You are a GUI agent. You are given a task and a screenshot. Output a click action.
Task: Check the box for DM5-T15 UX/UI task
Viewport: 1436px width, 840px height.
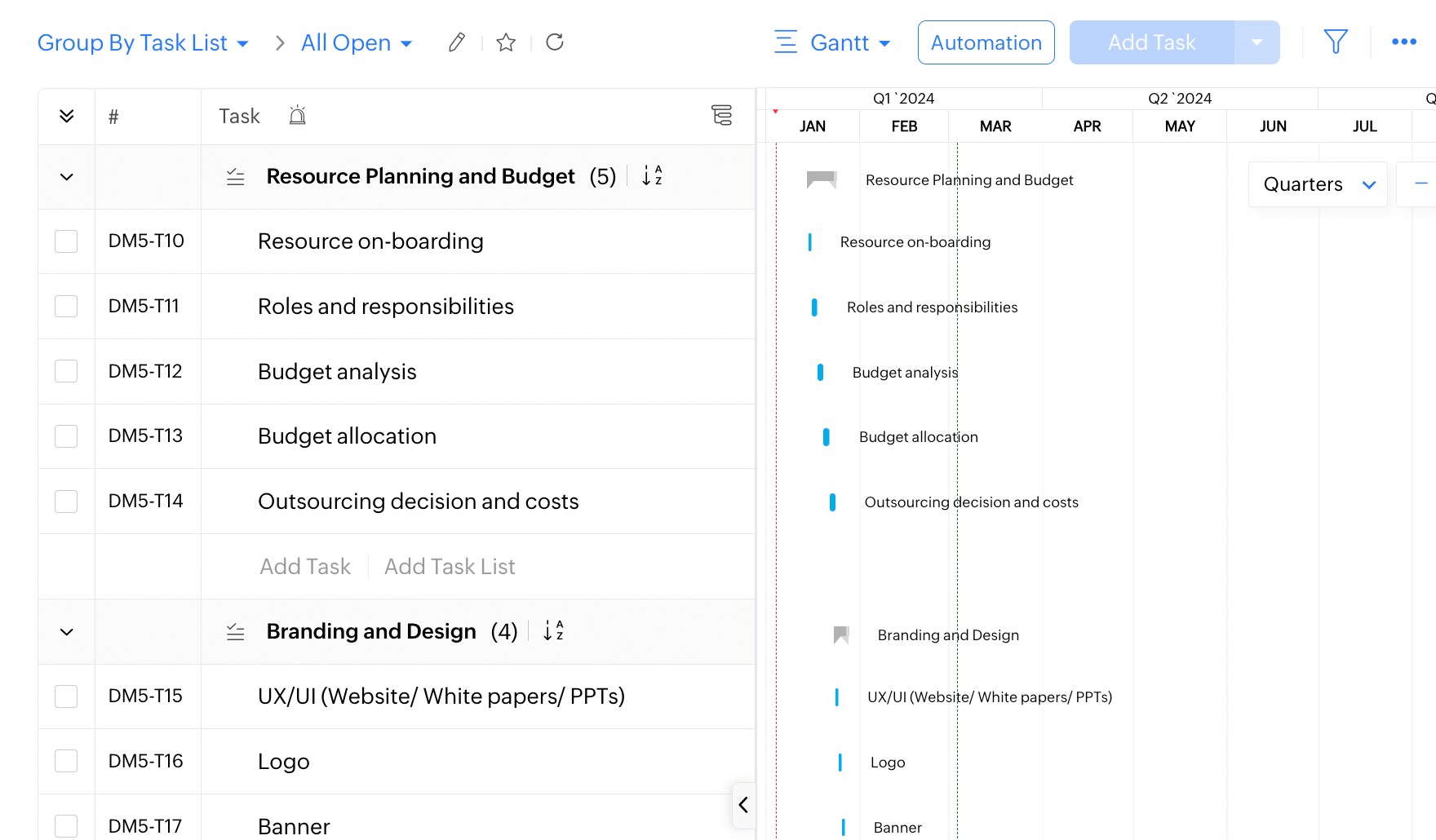(x=66, y=696)
